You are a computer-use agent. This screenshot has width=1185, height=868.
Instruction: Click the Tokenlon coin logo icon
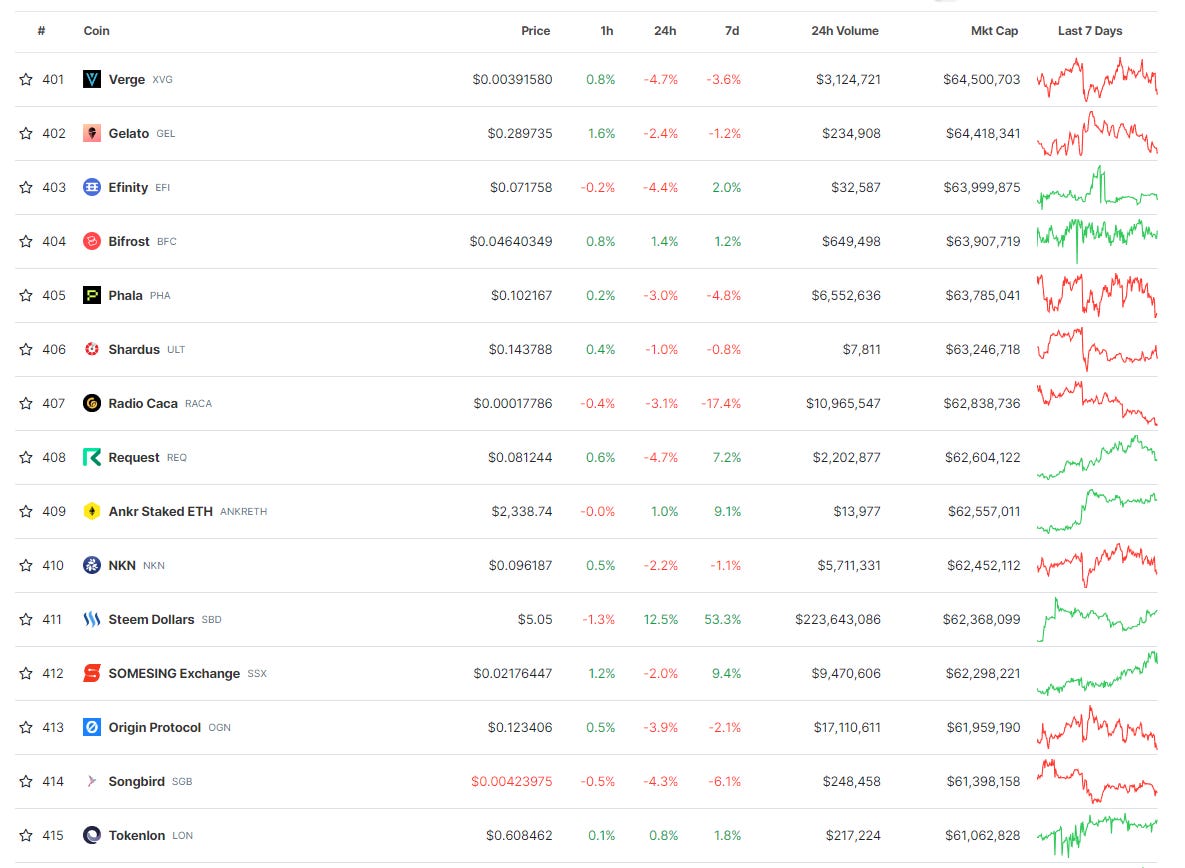tap(91, 836)
